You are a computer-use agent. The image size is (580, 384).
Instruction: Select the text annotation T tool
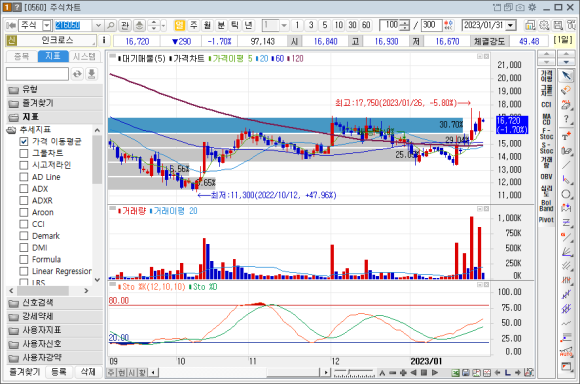(566, 136)
